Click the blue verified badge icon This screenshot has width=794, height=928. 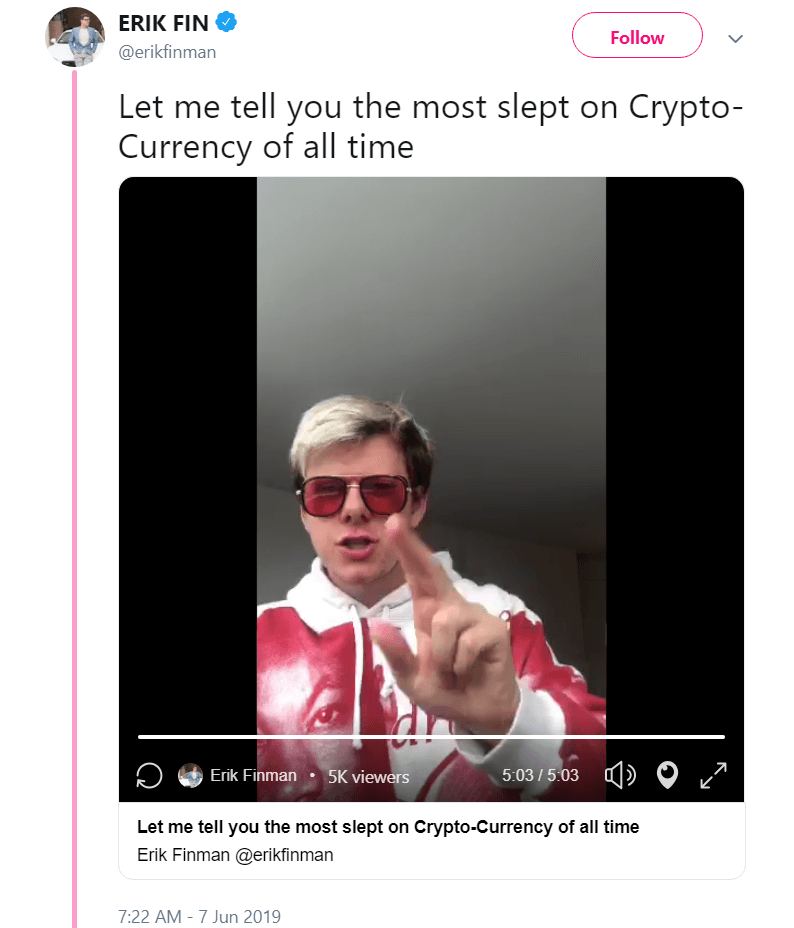tap(226, 22)
